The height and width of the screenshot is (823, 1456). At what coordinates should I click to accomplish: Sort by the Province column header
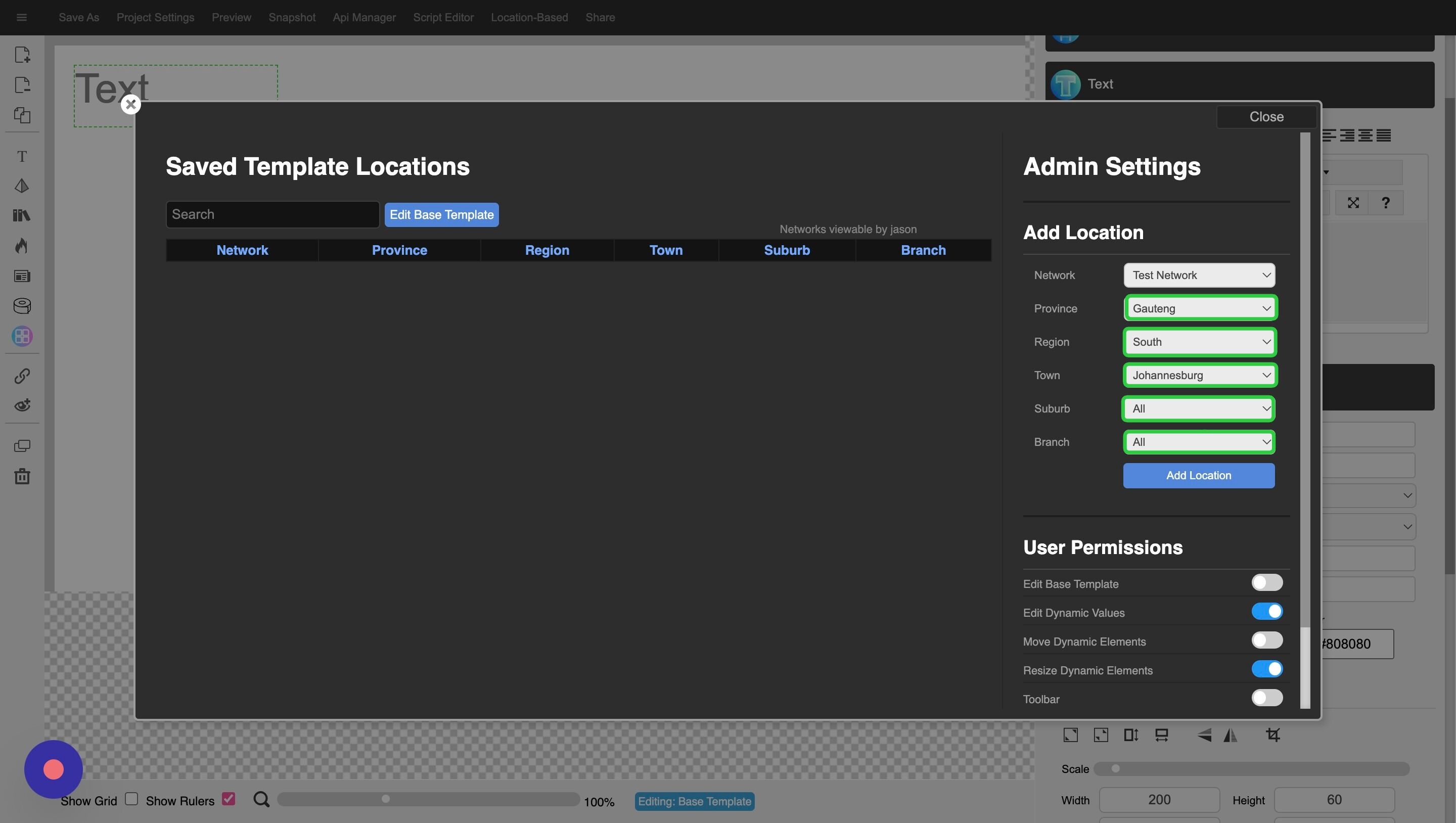[x=399, y=250]
